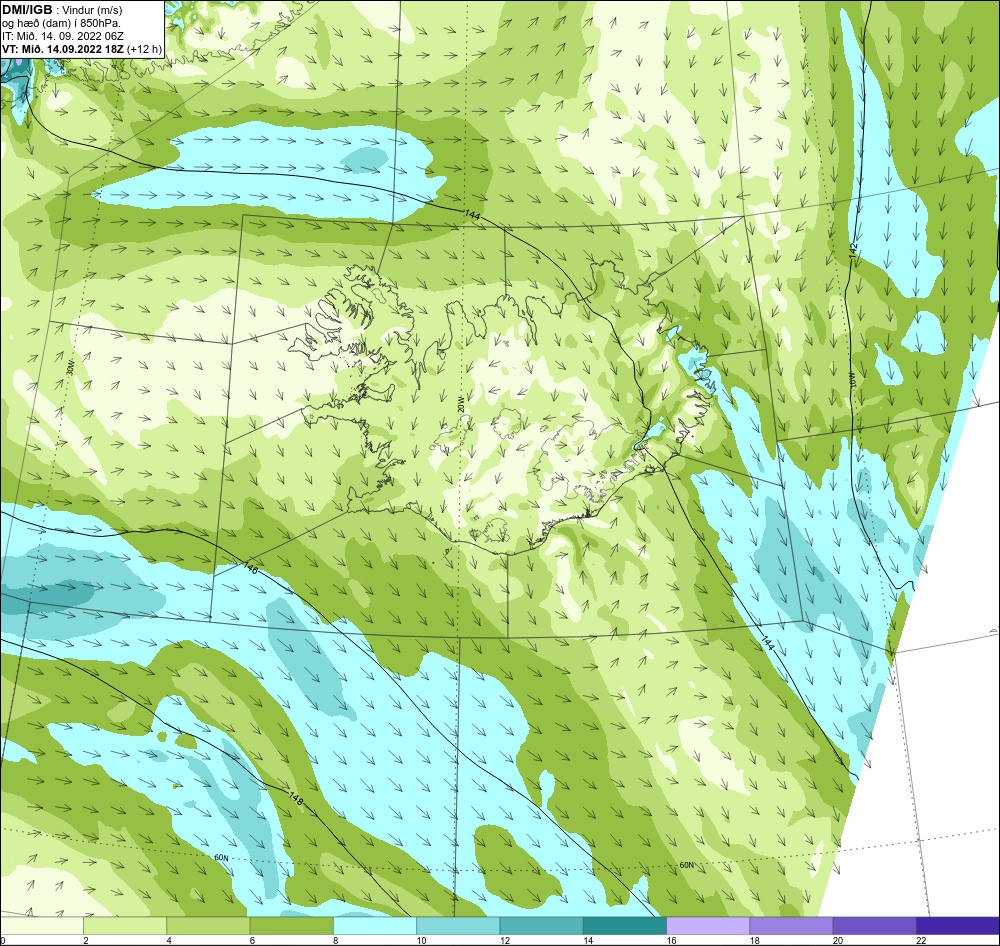This screenshot has height=946, width=1000.
Task: Click the left 60N latitude label
Action: click(221, 858)
